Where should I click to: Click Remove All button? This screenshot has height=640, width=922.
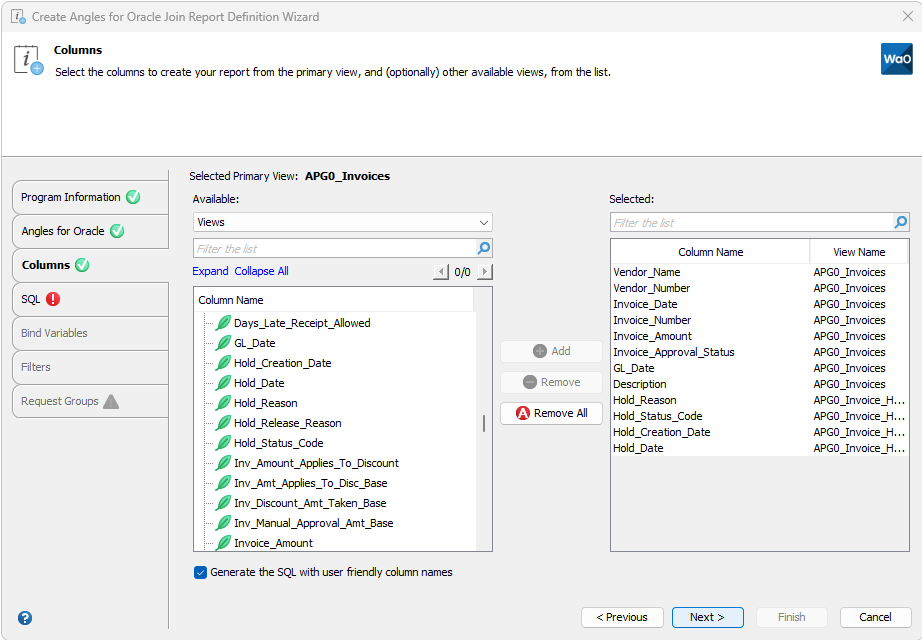click(551, 413)
